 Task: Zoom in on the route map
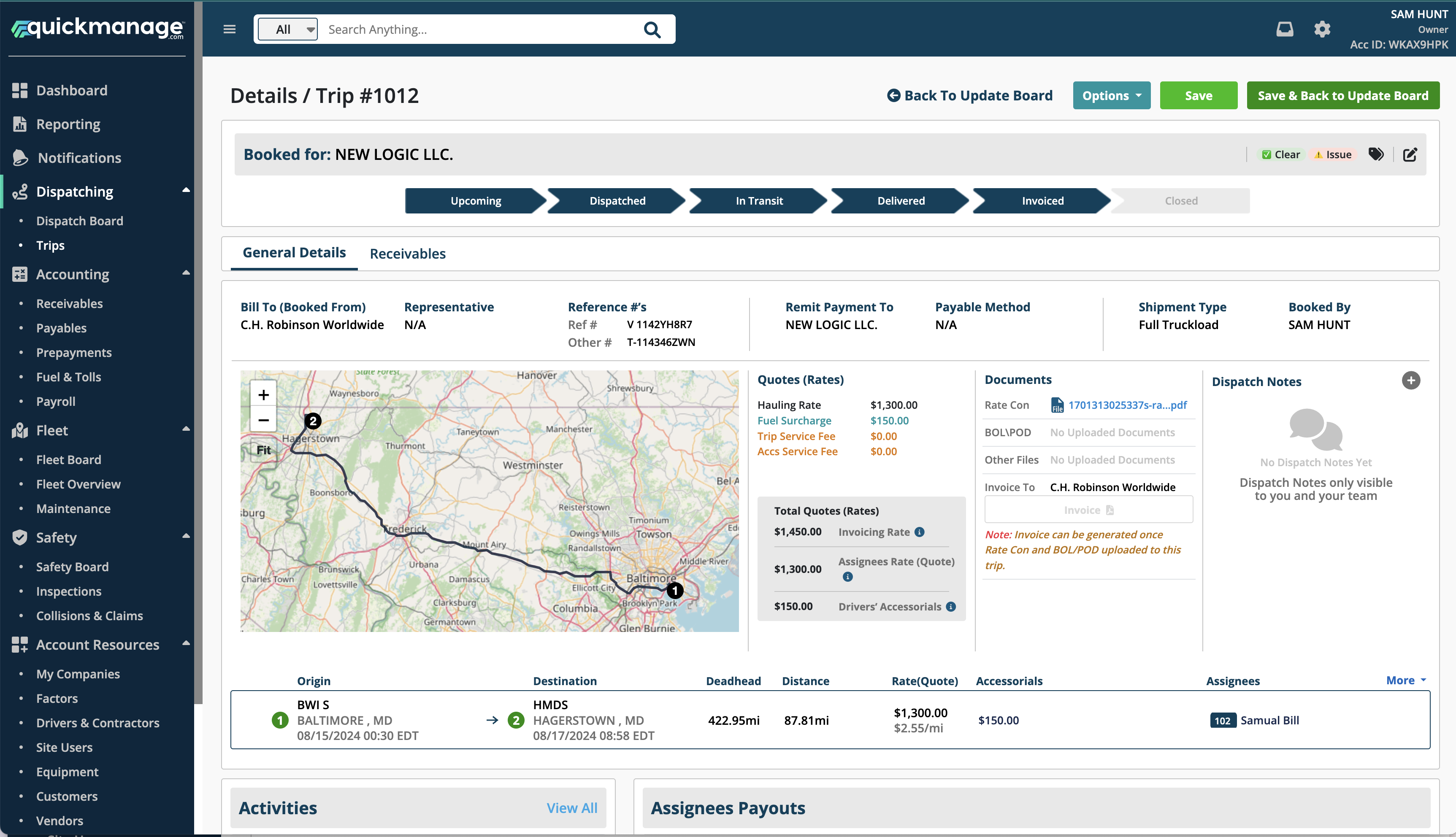pos(263,394)
